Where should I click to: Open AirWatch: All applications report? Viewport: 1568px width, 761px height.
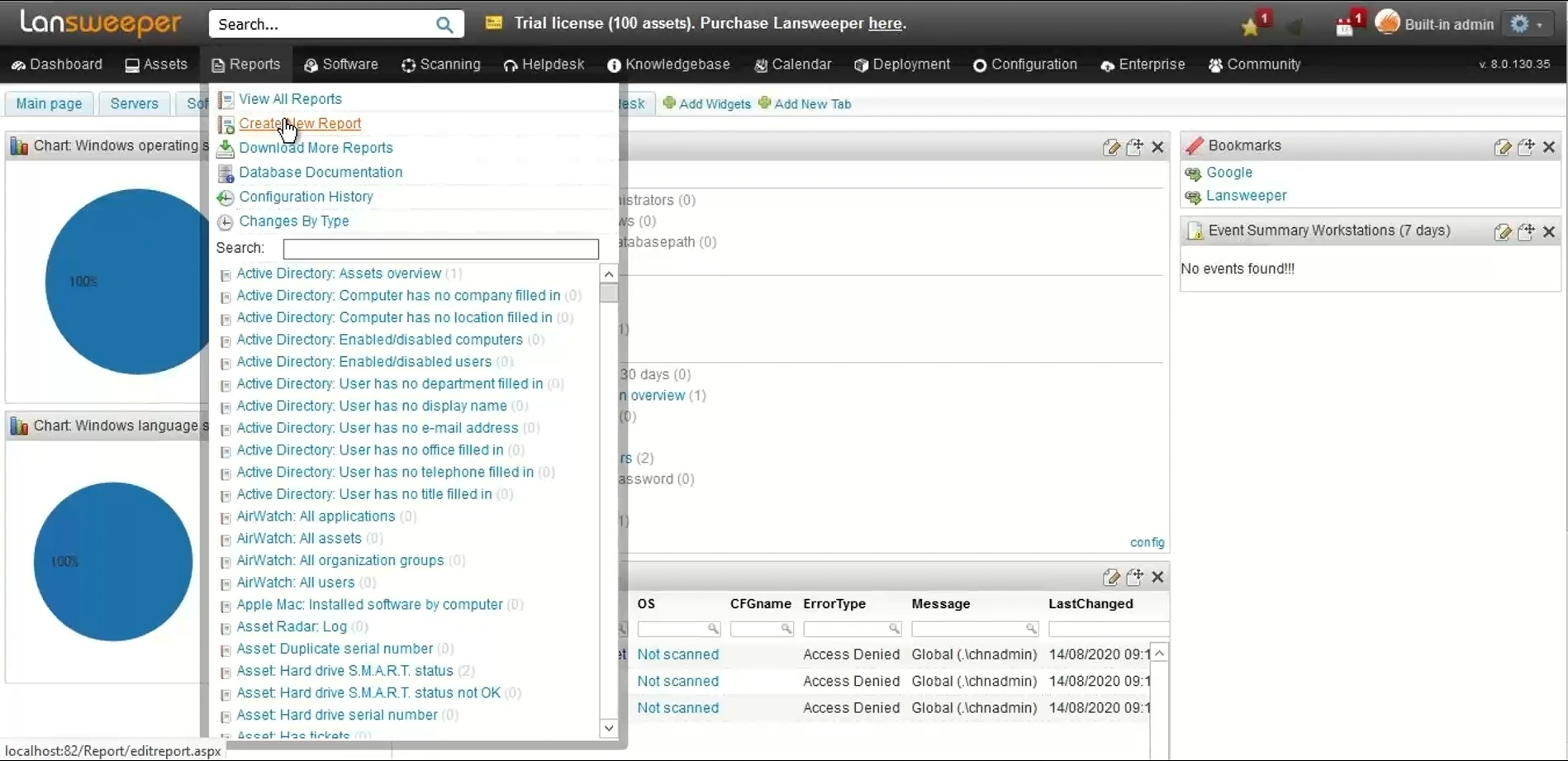pyautogui.click(x=316, y=516)
